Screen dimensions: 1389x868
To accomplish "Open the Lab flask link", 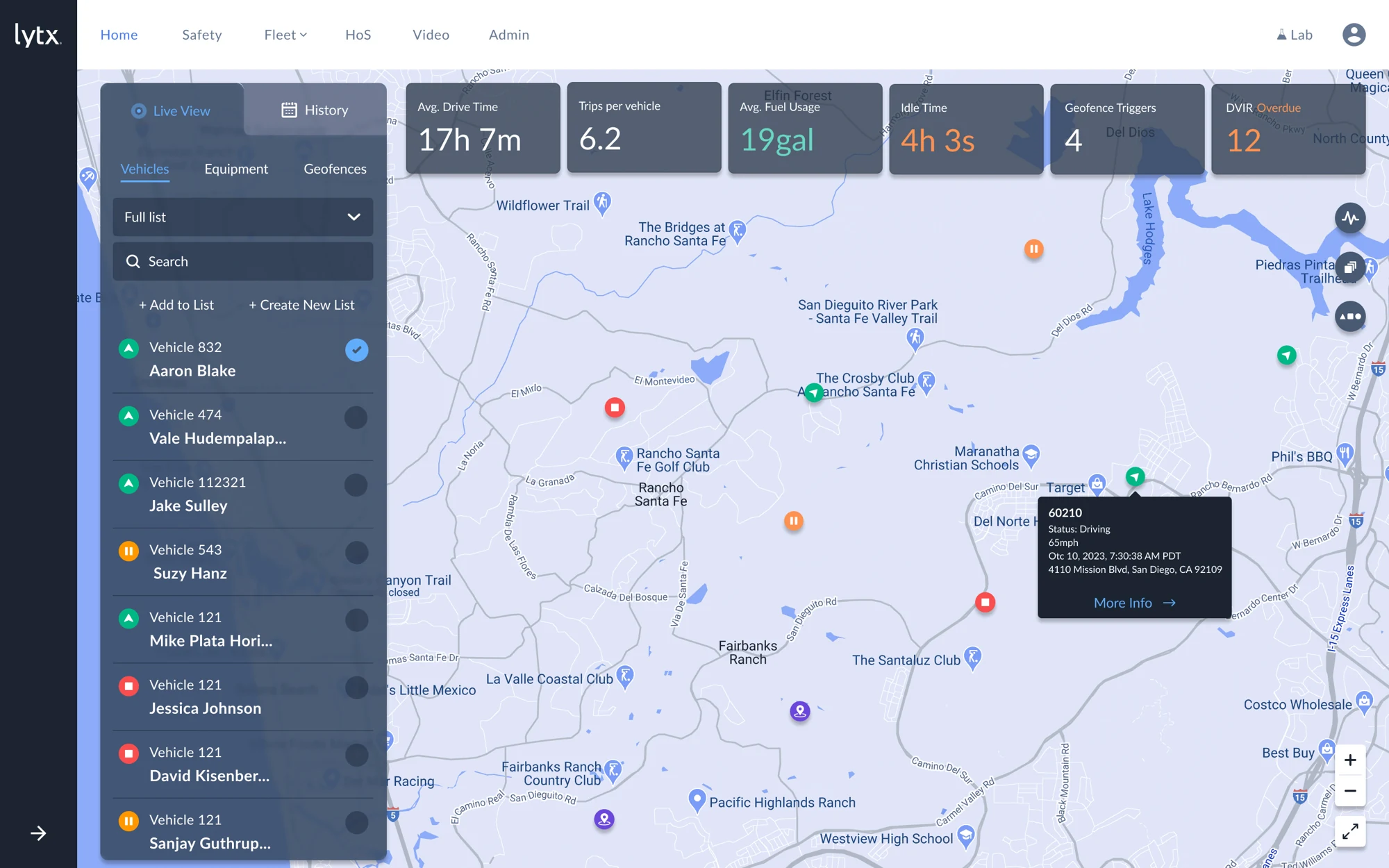I will pos(1295,35).
